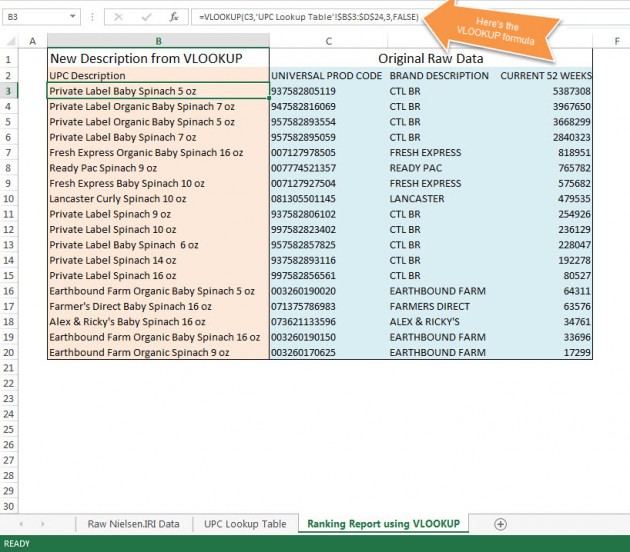Screen dimensions: 630x552
Task: Select cell 'Private Label Baby Spinach 5 oz'
Action: [x=158, y=91]
